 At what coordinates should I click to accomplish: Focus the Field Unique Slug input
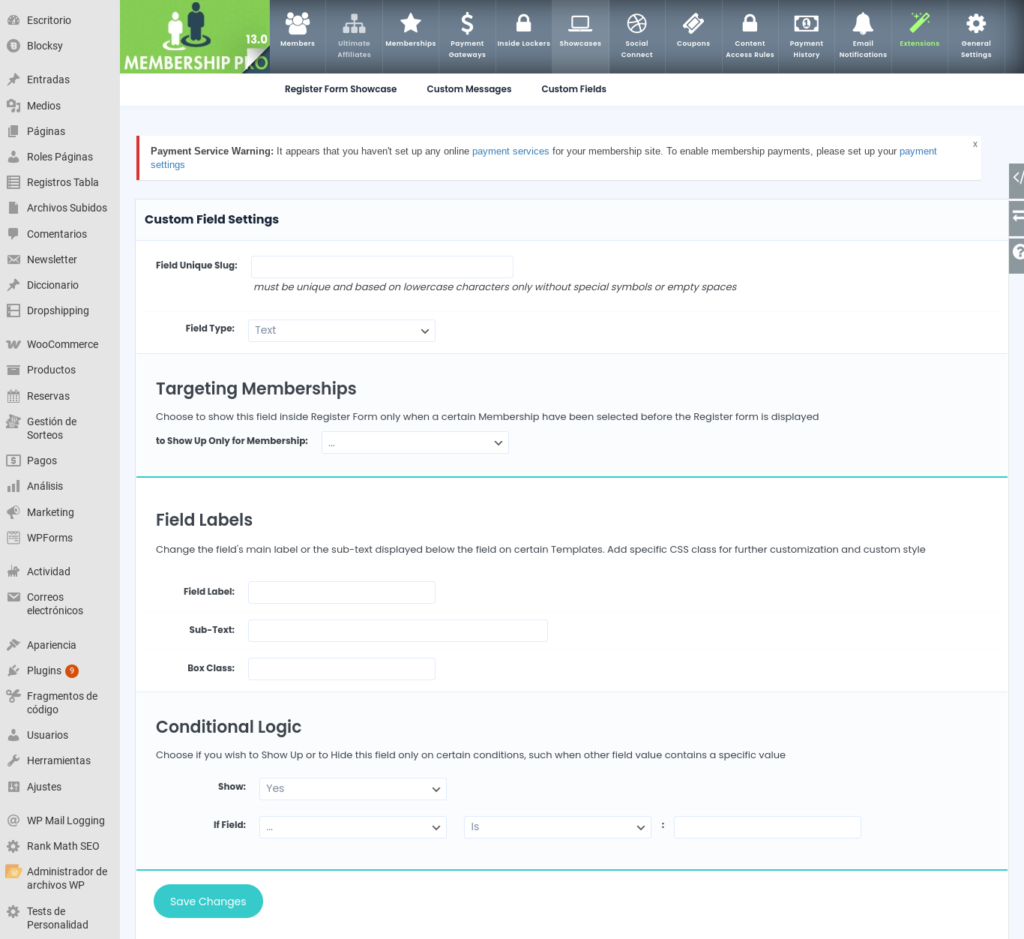(x=382, y=266)
